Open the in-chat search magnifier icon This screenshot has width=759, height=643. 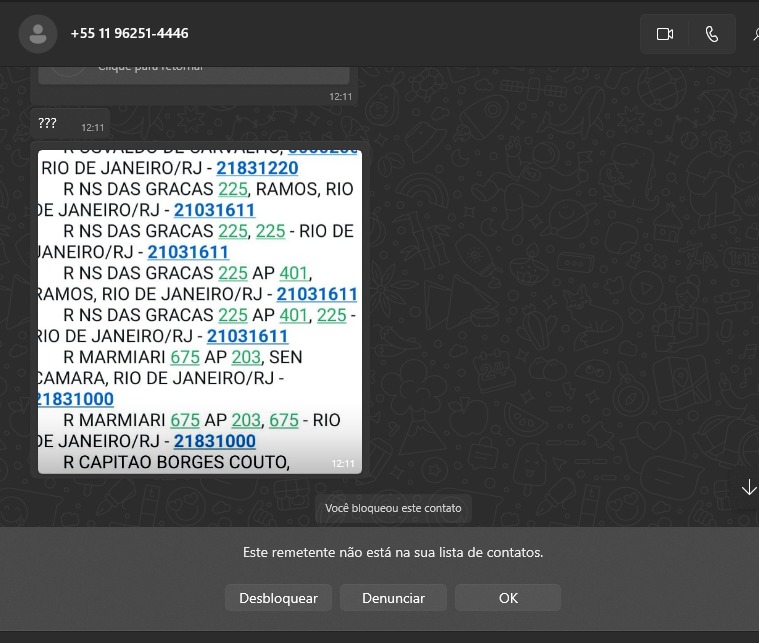point(754,34)
